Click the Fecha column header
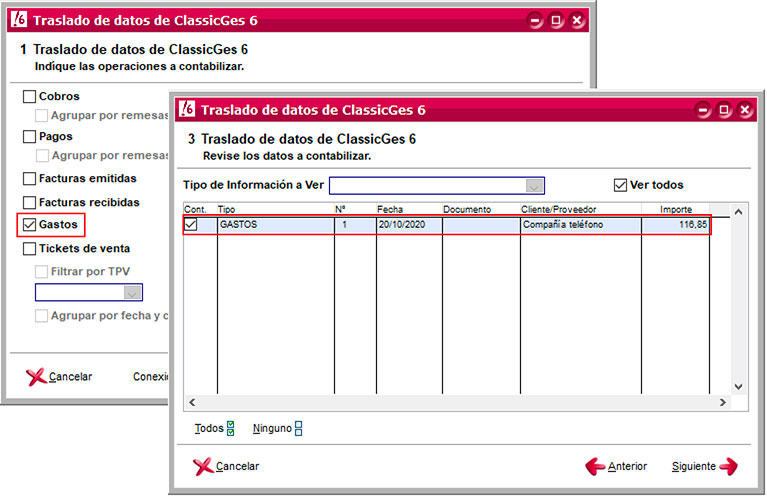Image resolution: width=767 pixels, height=497 pixels. 409,209
